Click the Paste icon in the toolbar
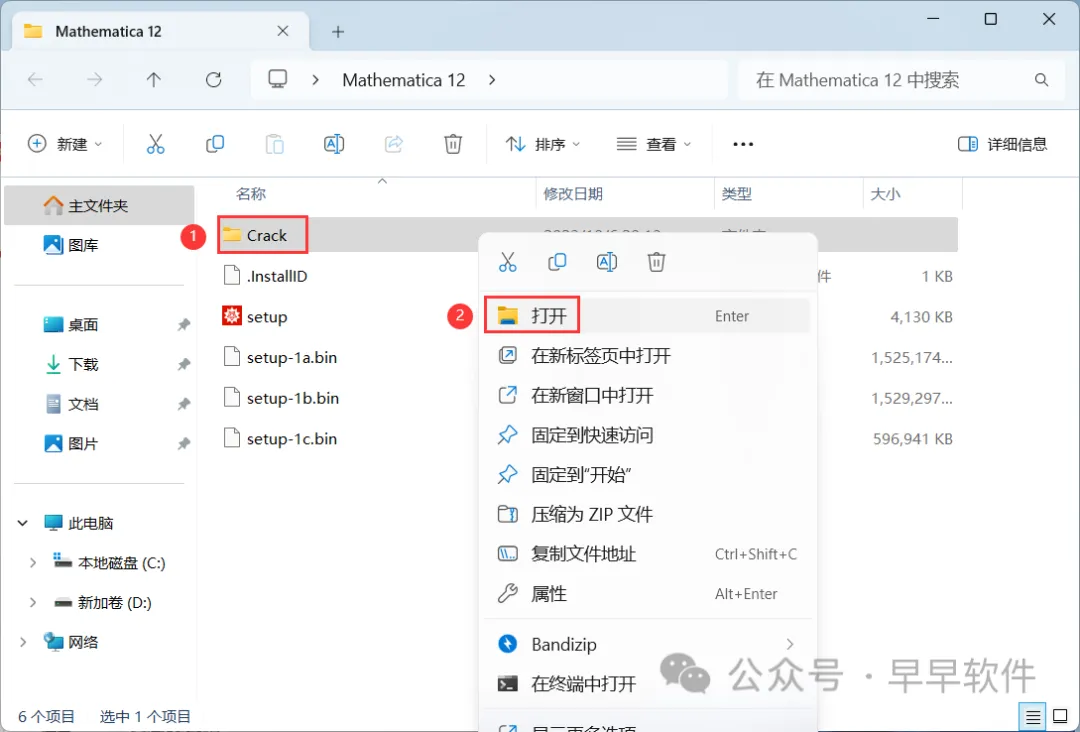This screenshot has width=1080, height=732. coord(274,144)
